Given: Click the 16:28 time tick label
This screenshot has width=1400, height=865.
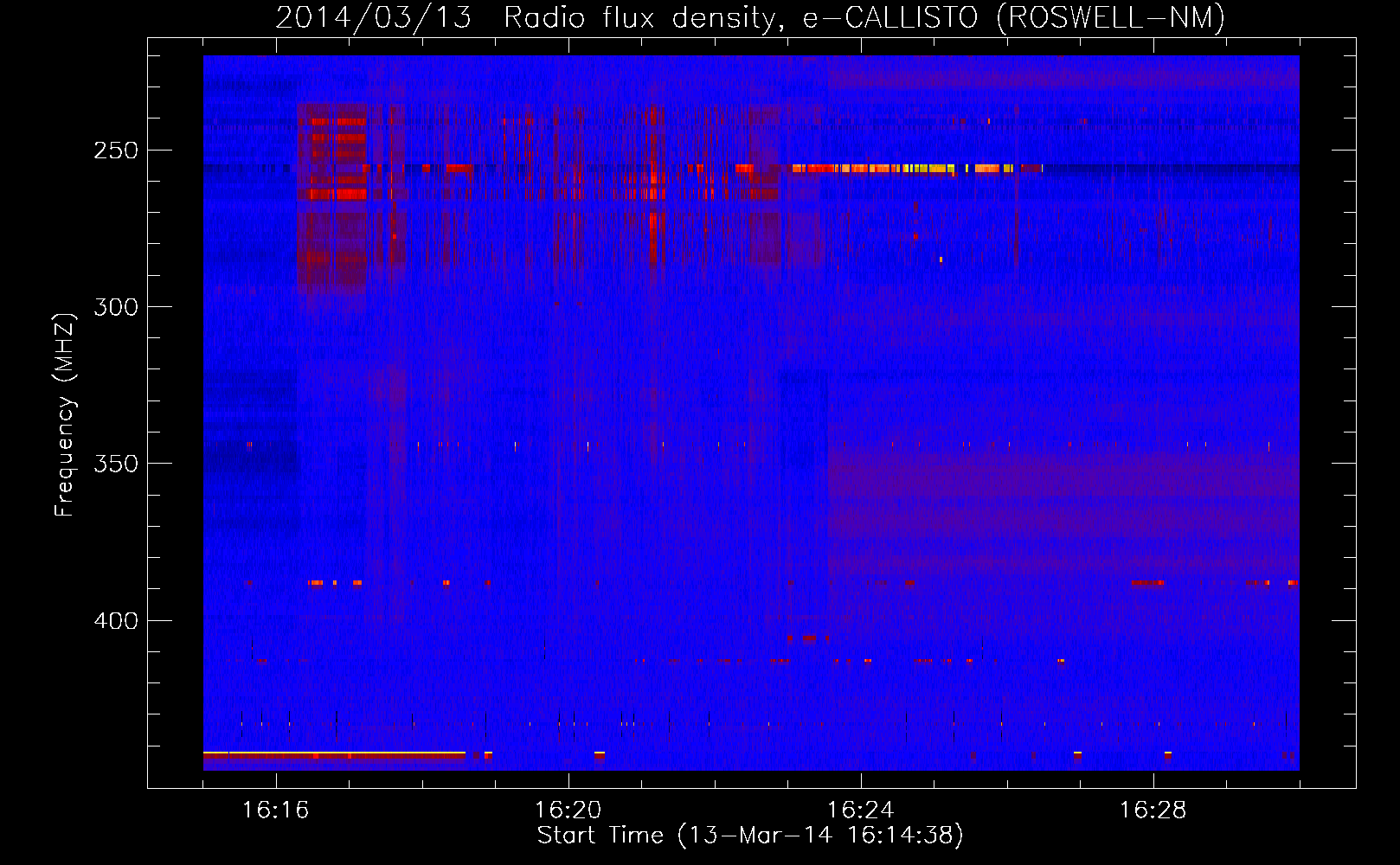Looking at the screenshot, I should (x=1153, y=811).
